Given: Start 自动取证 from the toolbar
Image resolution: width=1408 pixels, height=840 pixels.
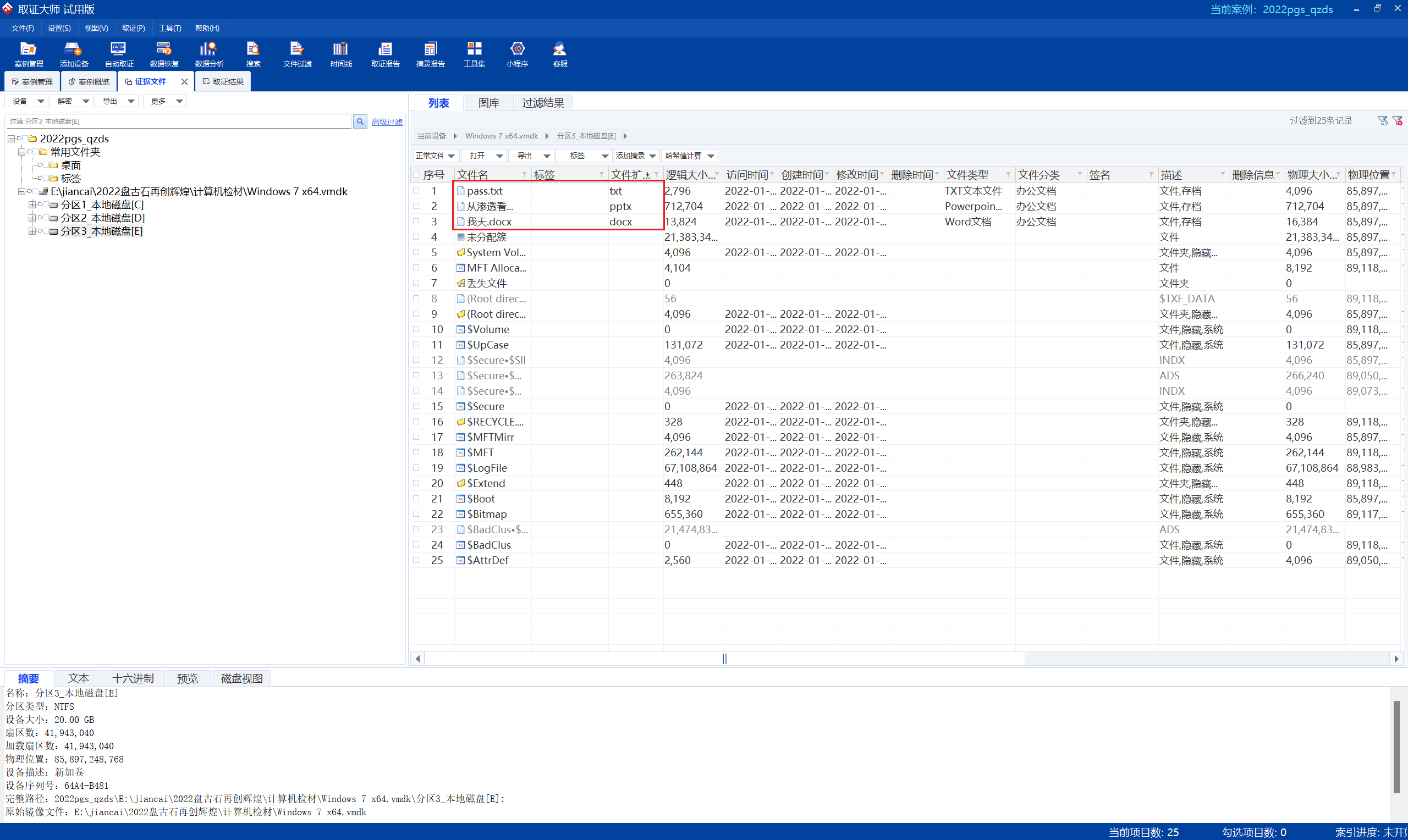Looking at the screenshot, I should [x=119, y=54].
